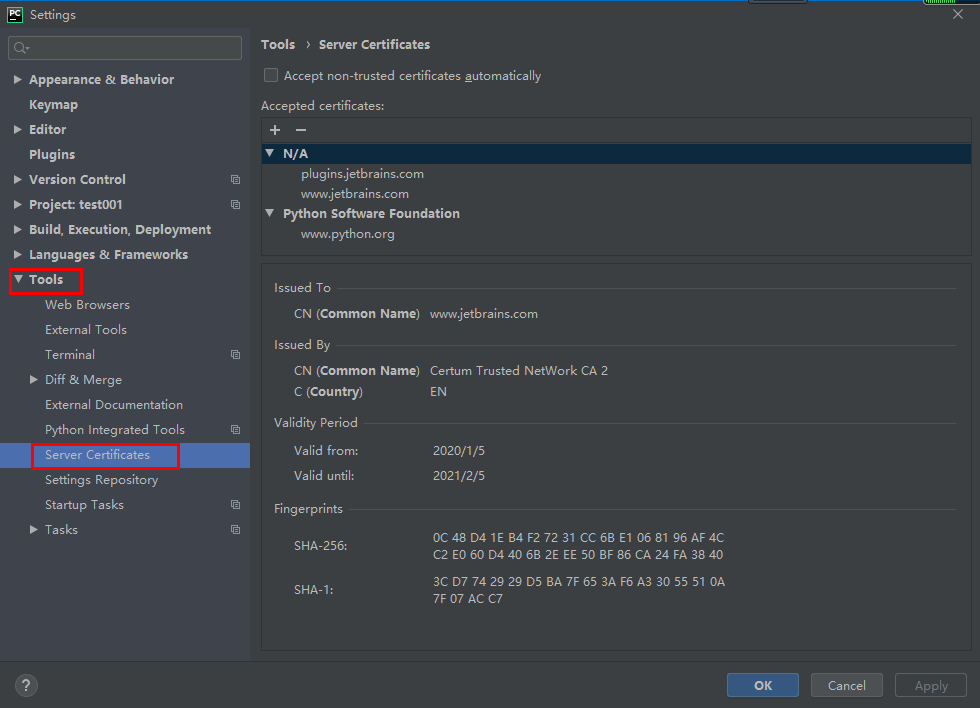The height and width of the screenshot is (708, 980).
Task: Open Terminal settings
Action: pyautogui.click(x=70, y=355)
